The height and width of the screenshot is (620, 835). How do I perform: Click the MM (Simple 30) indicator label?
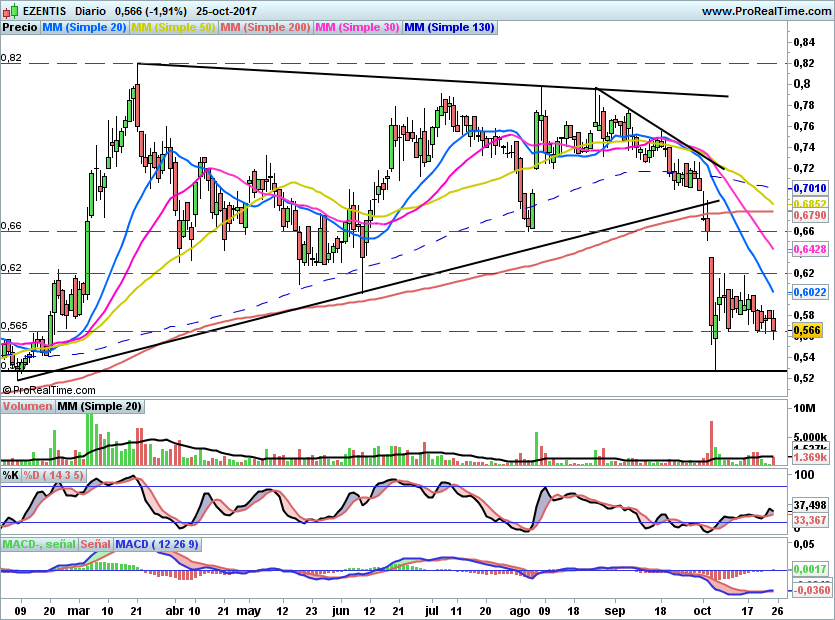[357, 28]
